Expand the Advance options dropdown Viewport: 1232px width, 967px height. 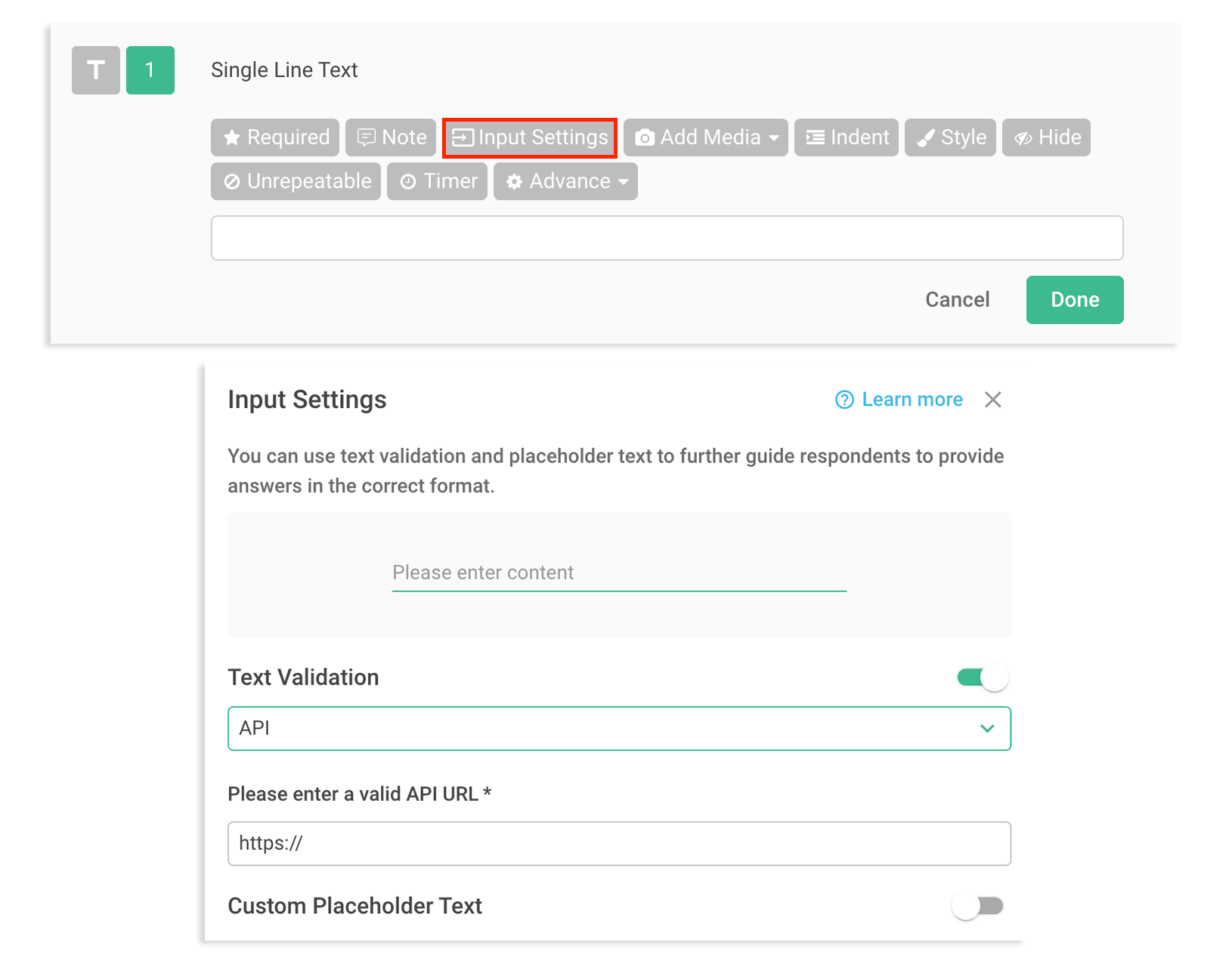[566, 181]
